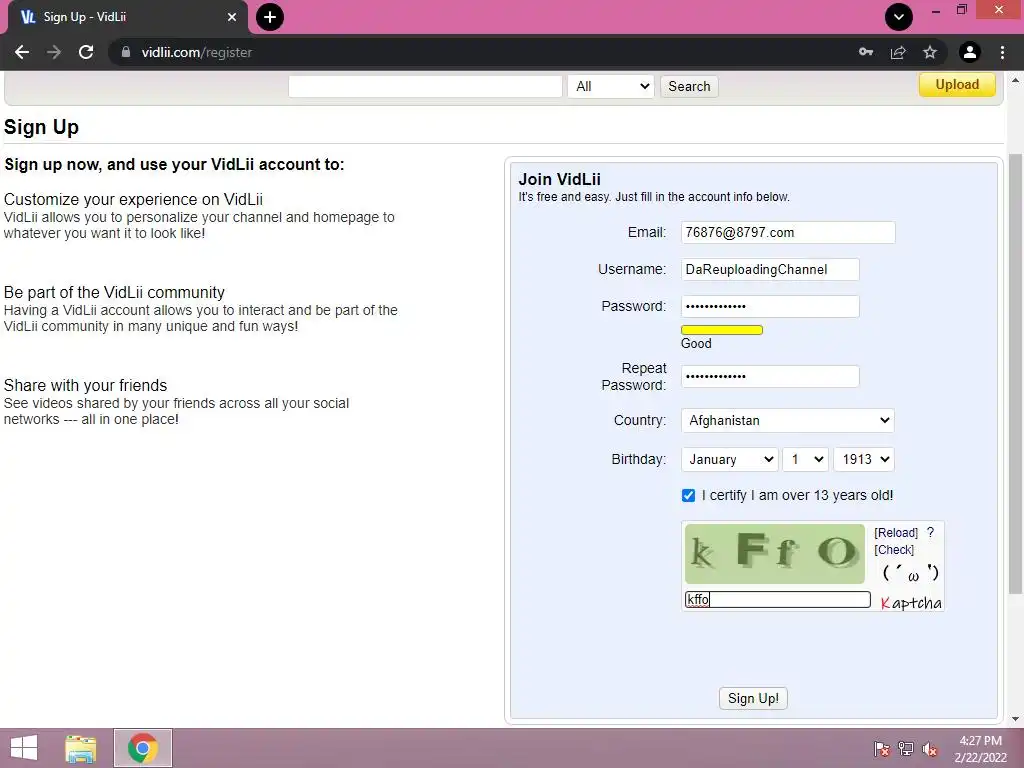Uncheck the over 13 years old checkbox
The height and width of the screenshot is (768, 1024).
click(688, 496)
